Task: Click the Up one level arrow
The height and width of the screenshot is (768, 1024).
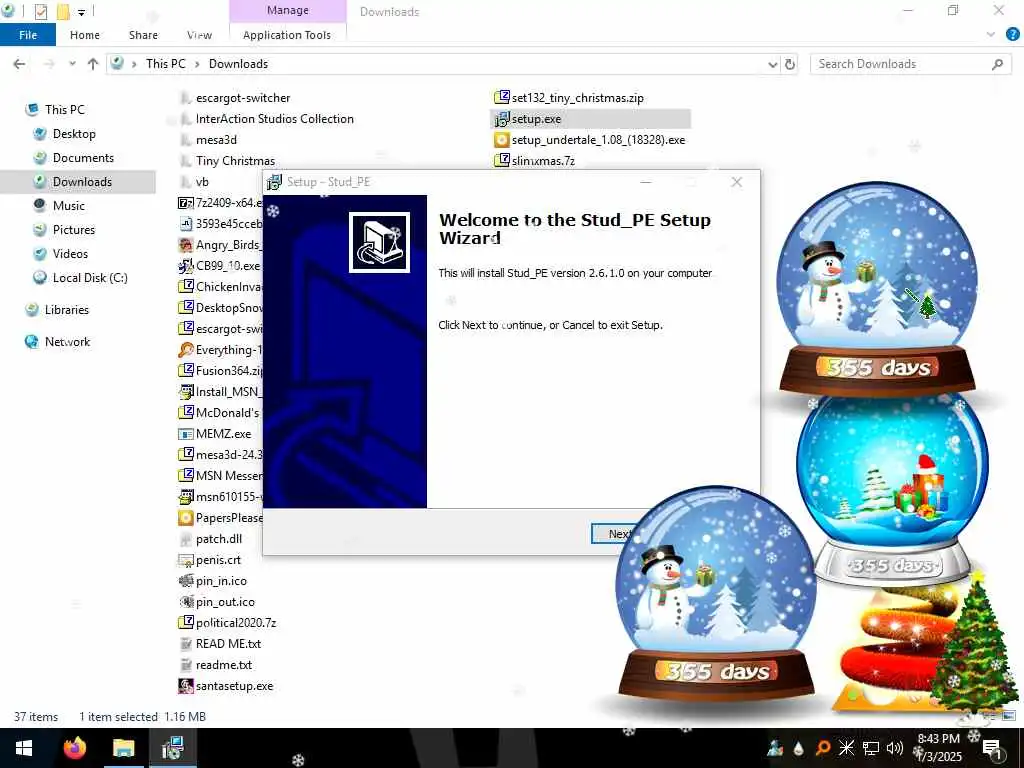Action: coord(93,64)
